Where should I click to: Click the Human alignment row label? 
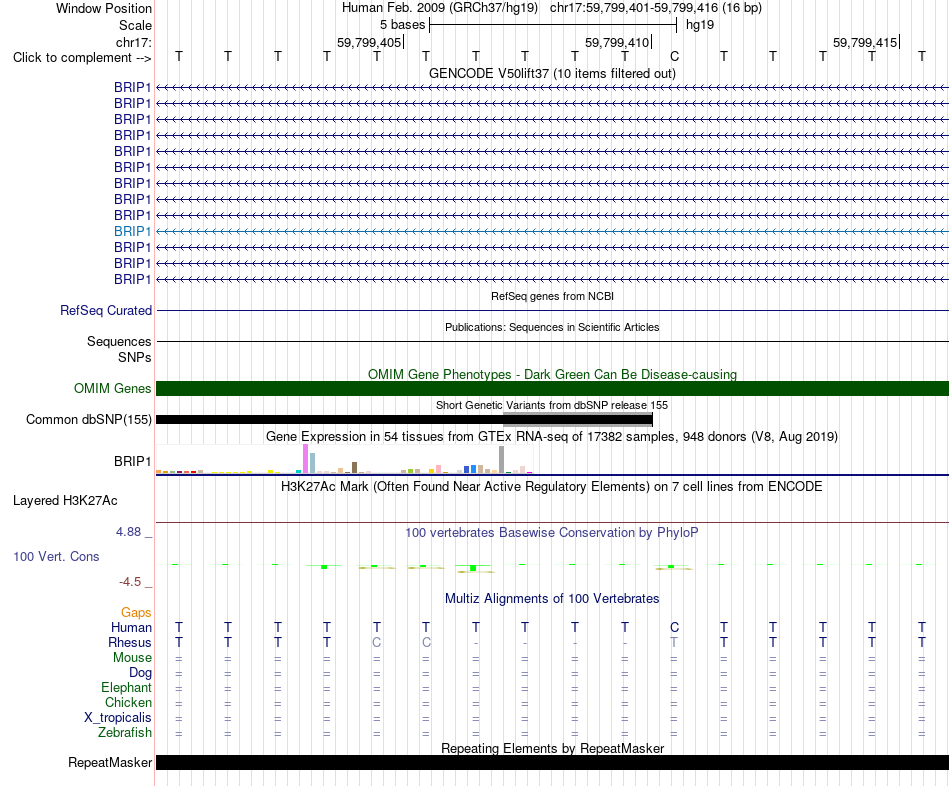pyautogui.click(x=131, y=627)
